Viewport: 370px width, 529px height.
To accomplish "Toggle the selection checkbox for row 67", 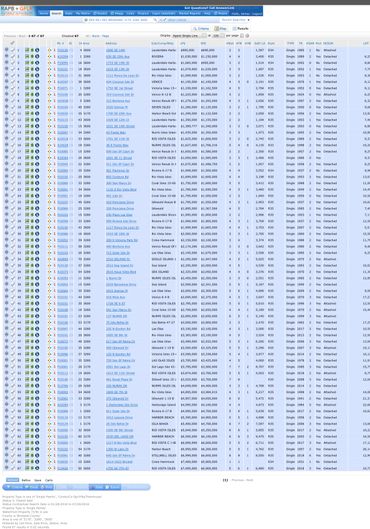I will [x=13, y=468].
